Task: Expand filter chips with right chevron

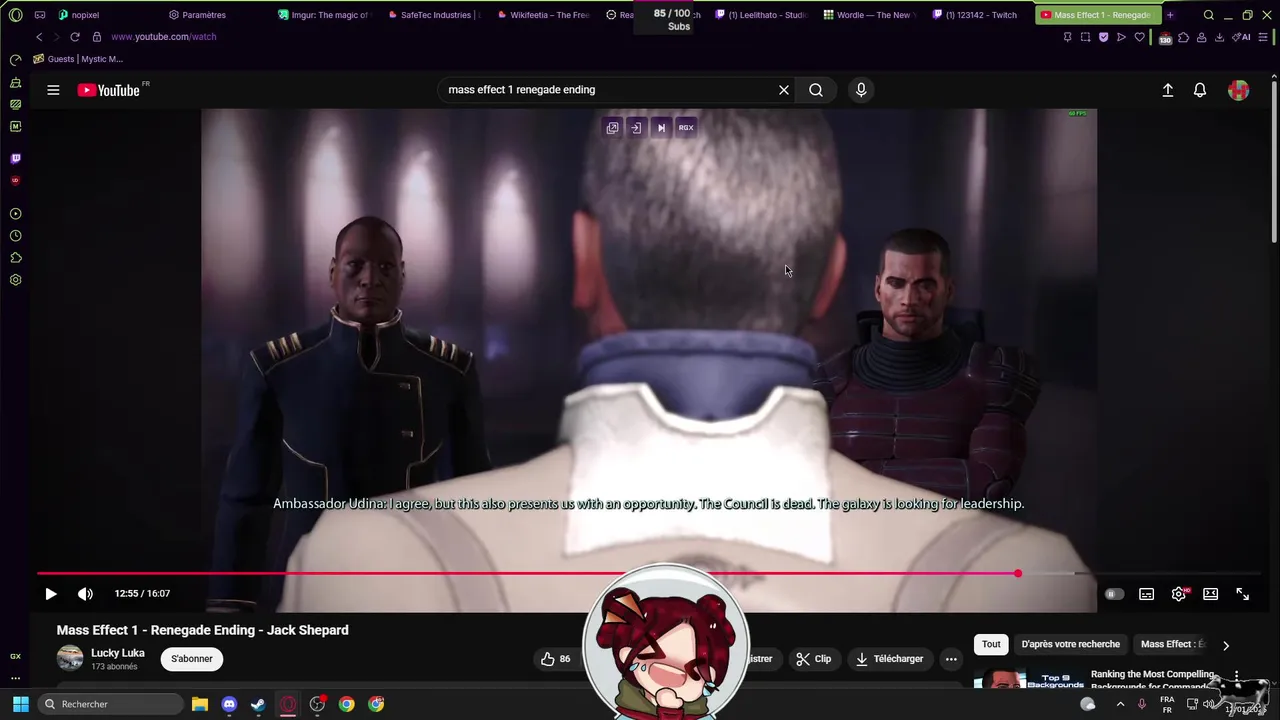Action: tap(1226, 646)
